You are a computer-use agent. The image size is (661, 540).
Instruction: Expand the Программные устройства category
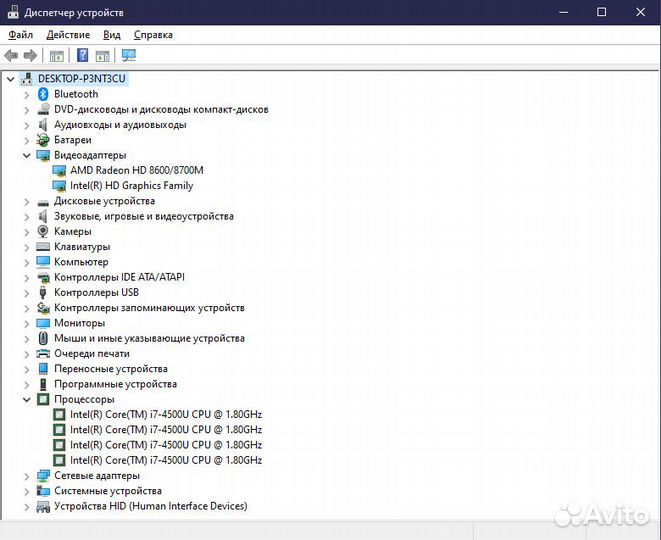27,384
